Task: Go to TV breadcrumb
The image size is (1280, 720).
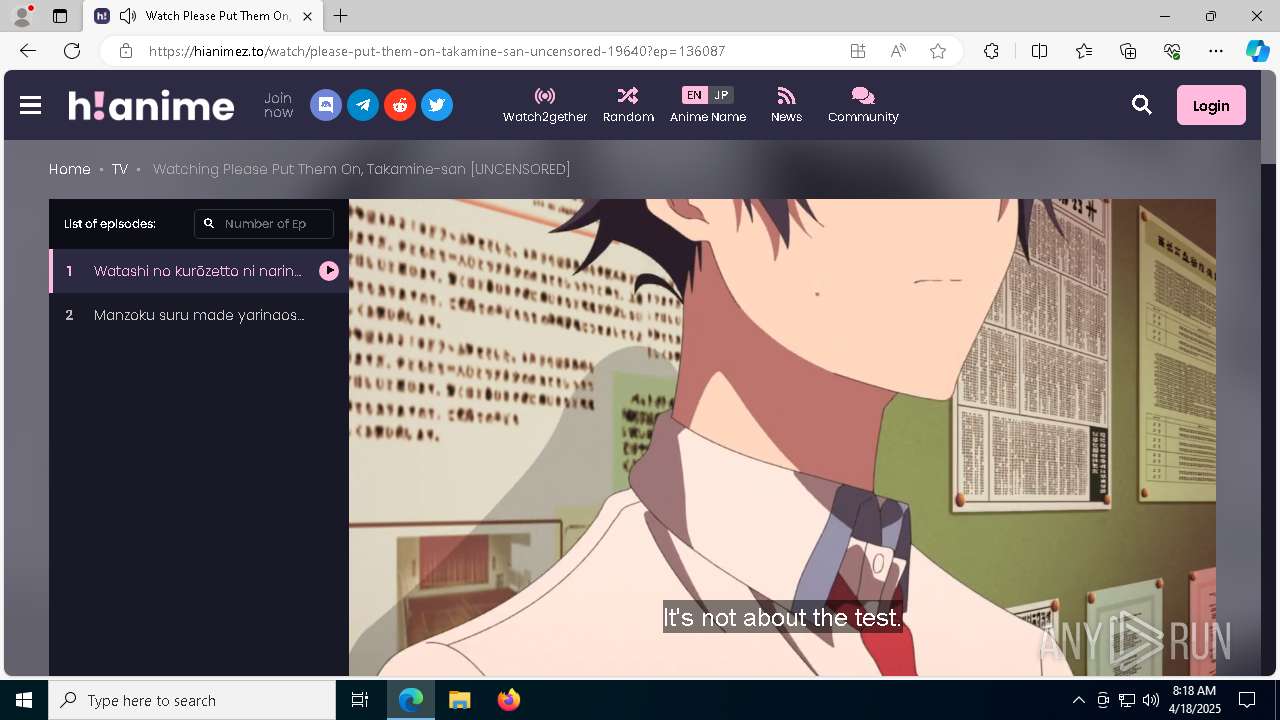Action: click(120, 169)
